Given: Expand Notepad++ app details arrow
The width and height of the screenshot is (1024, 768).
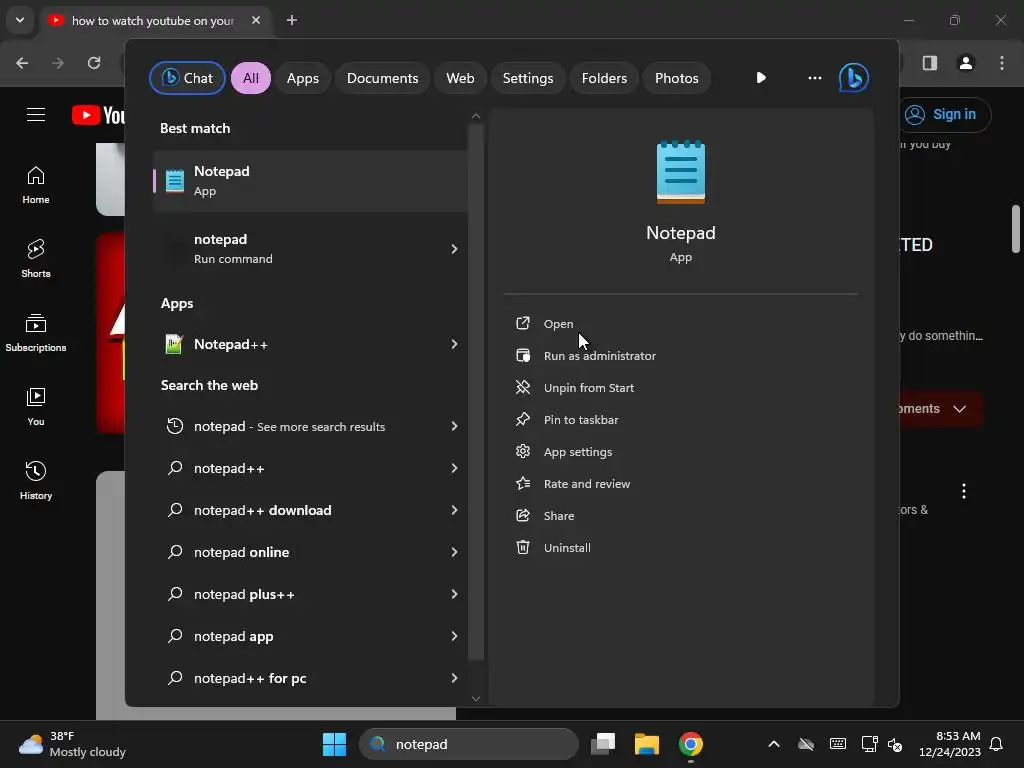Looking at the screenshot, I should coord(454,344).
